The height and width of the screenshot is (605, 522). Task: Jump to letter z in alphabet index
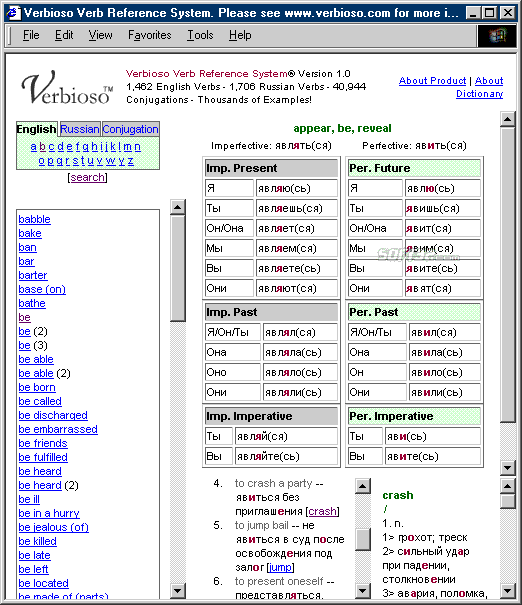pyautogui.click(x=131, y=161)
